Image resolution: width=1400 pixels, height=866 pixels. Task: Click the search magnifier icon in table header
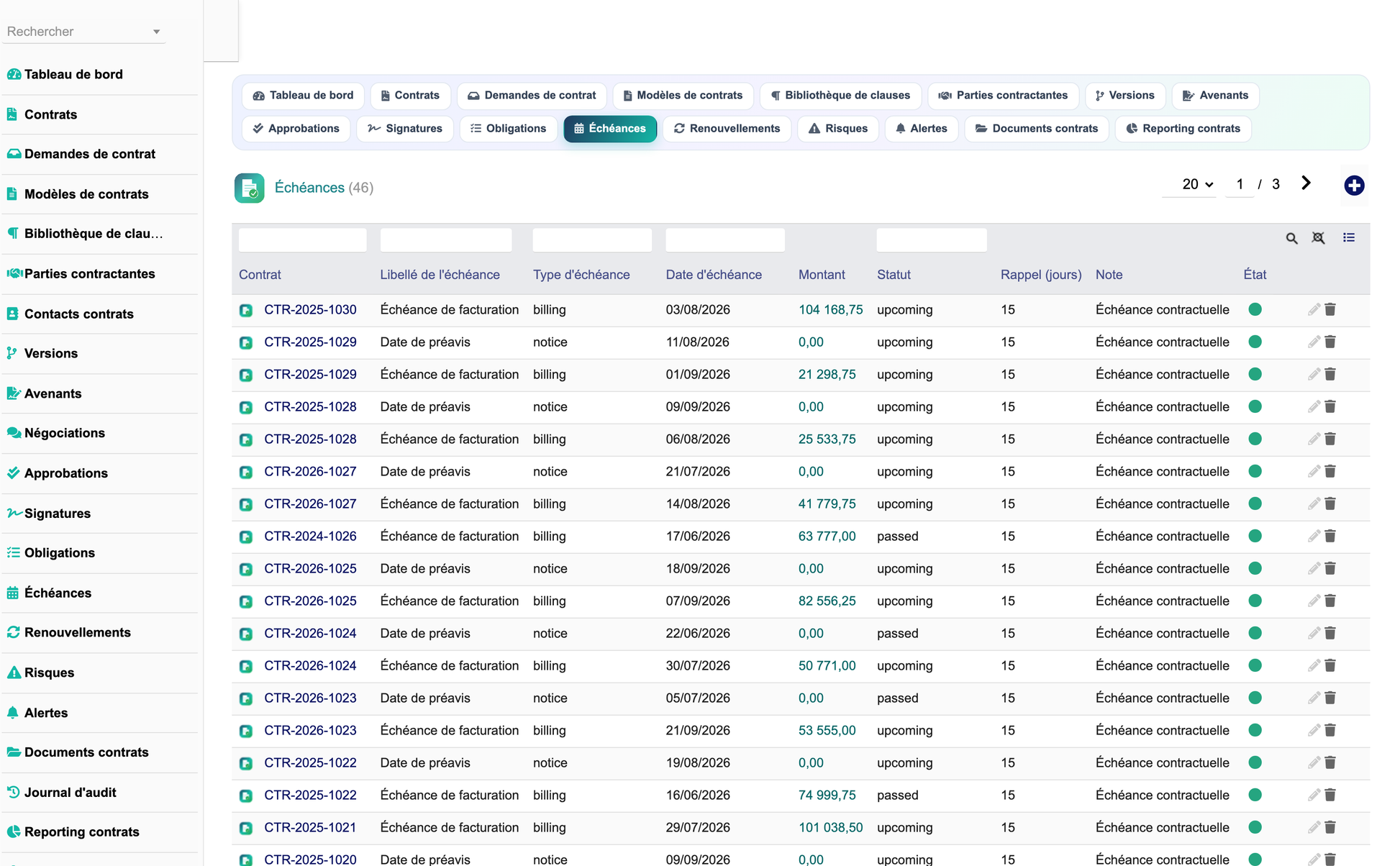click(1291, 238)
